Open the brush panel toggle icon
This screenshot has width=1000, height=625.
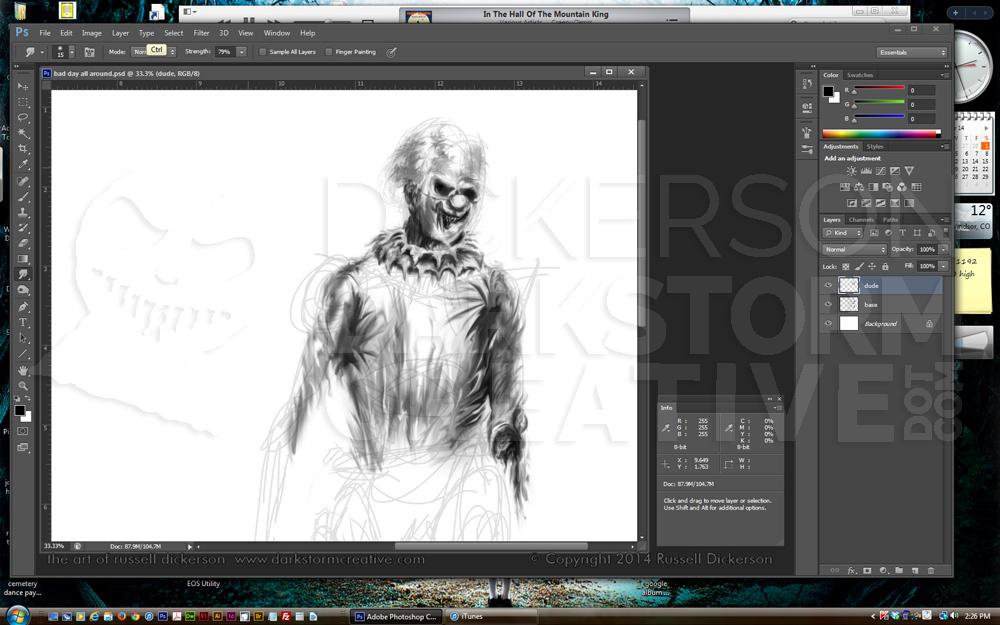click(x=89, y=52)
